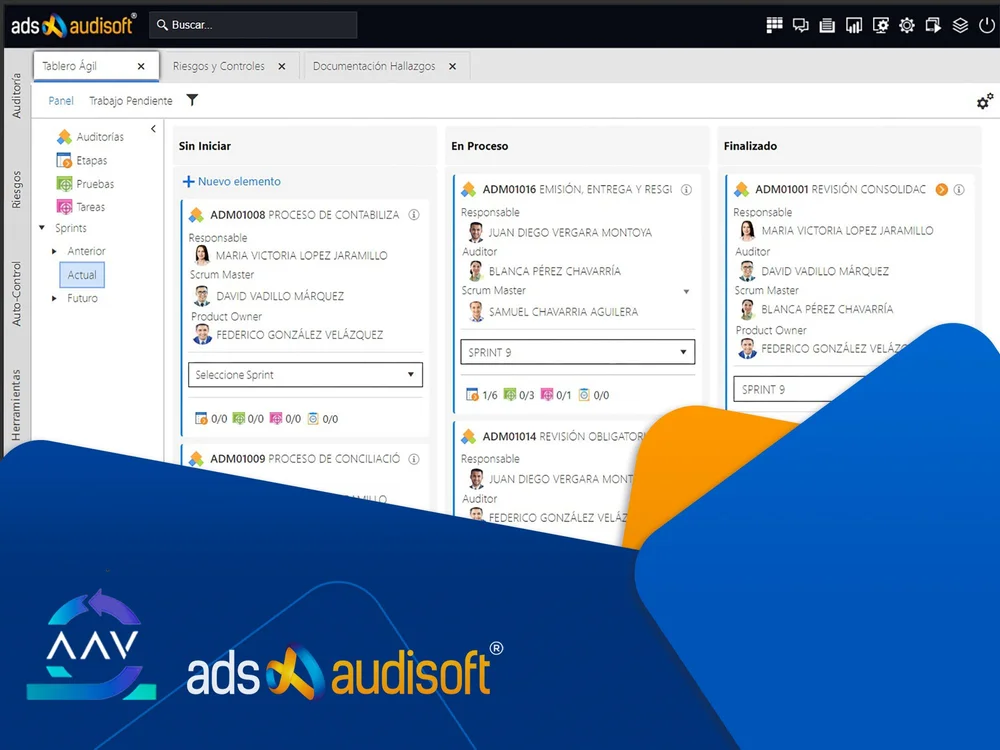This screenshot has height=750, width=1000.
Task: Select Auditorías in the left tree
Action: [x=91, y=136]
